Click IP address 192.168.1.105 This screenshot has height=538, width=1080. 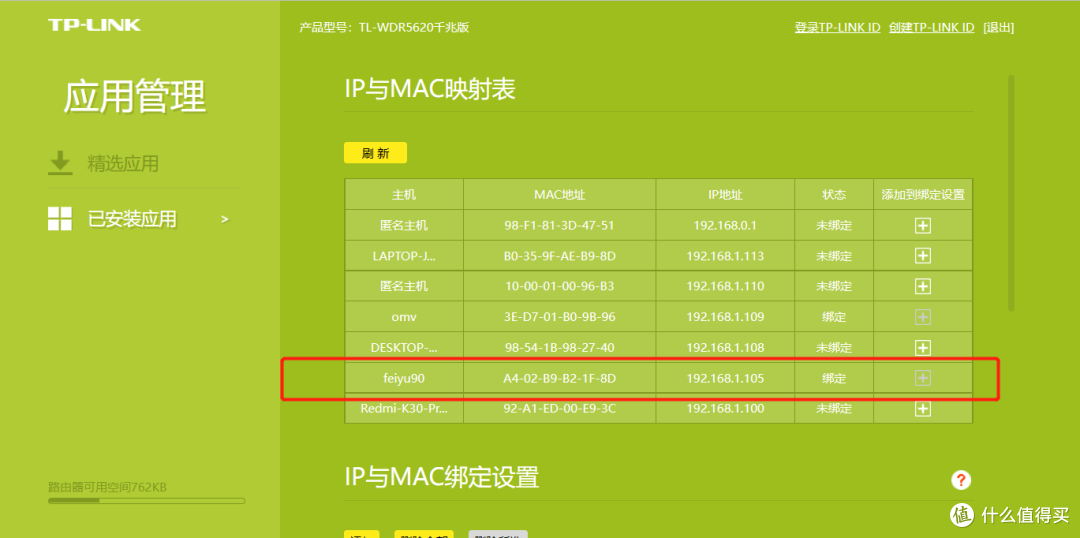pos(725,378)
